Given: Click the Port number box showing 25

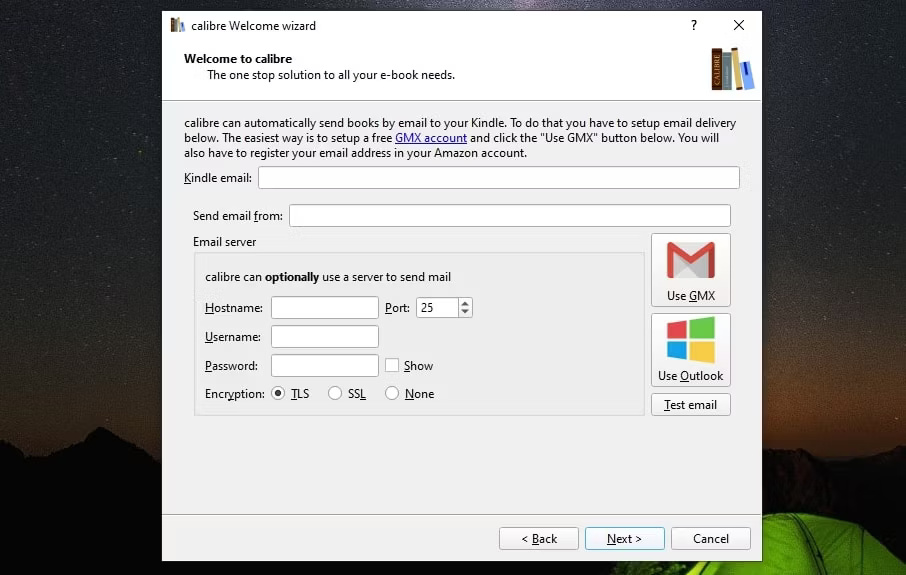Looking at the screenshot, I should pos(437,307).
